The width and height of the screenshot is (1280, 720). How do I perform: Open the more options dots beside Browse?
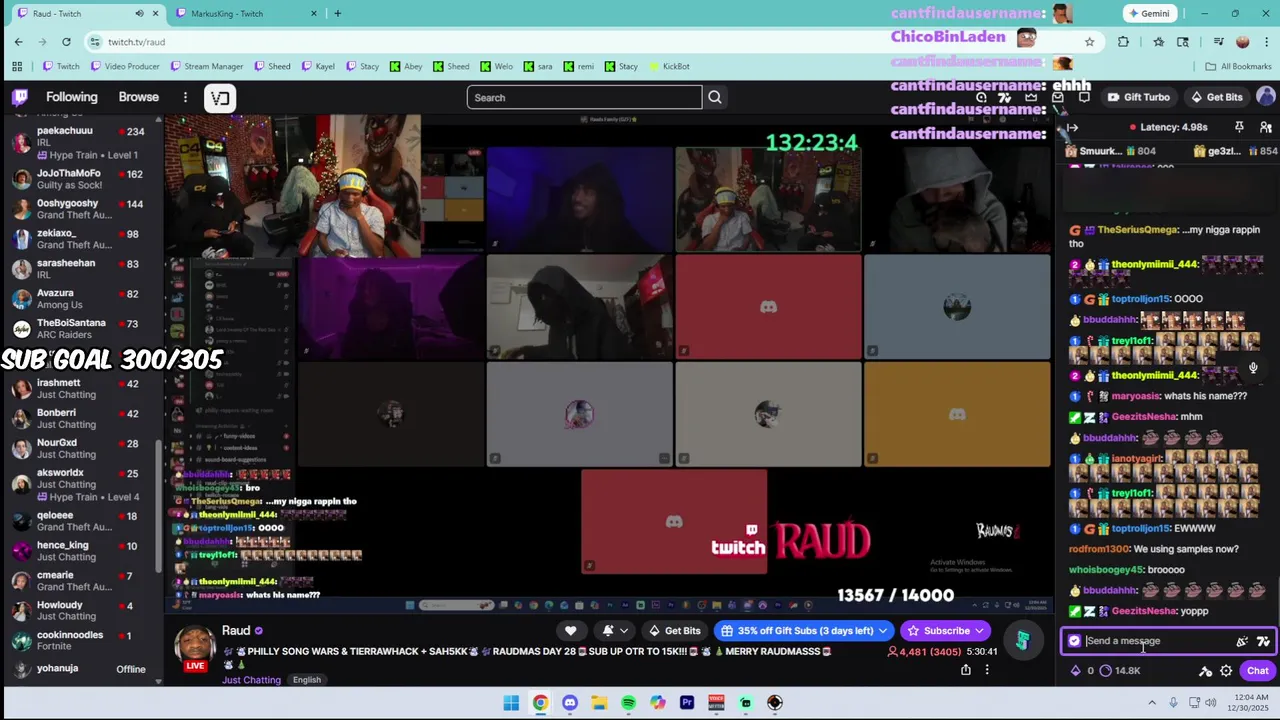[x=185, y=97]
